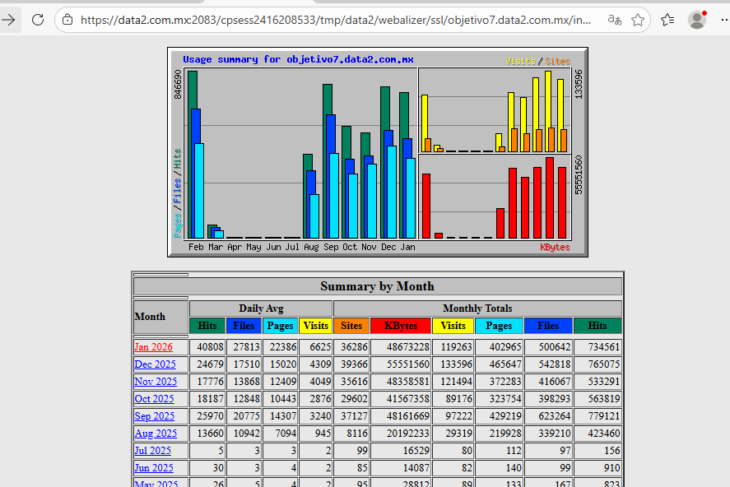View site information lock icon

pos(68,19)
